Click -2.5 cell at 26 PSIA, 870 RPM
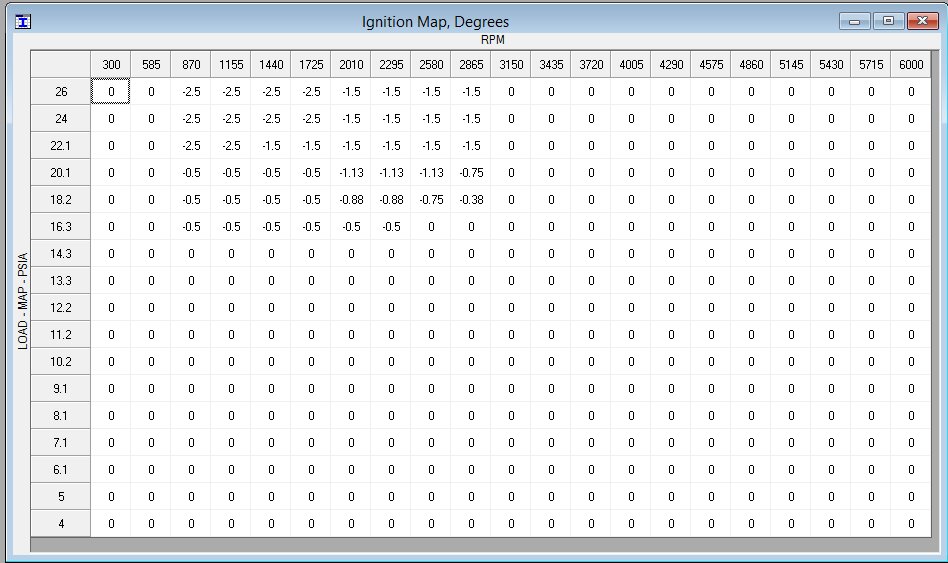This screenshot has width=948, height=563. [x=191, y=92]
